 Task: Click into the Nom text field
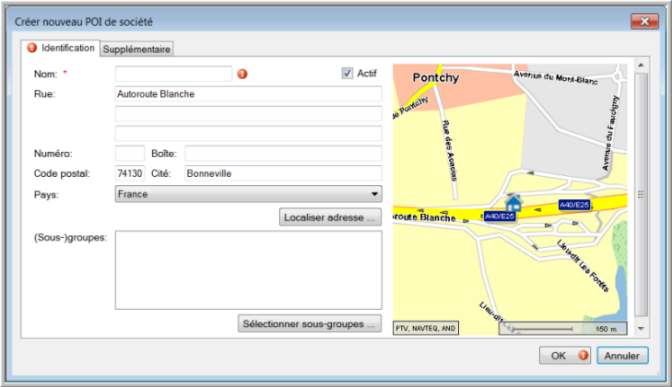pyautogui.click(x=174, y=74)
